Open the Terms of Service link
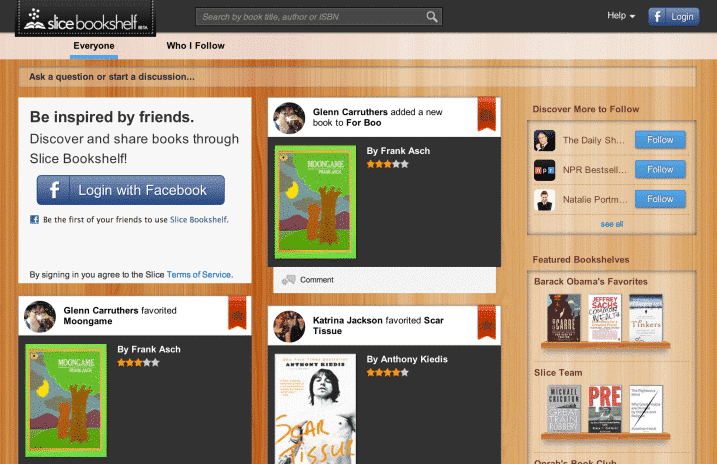This screenshot has width=717, height=464. pyautogui.click(x=199, y=275)
